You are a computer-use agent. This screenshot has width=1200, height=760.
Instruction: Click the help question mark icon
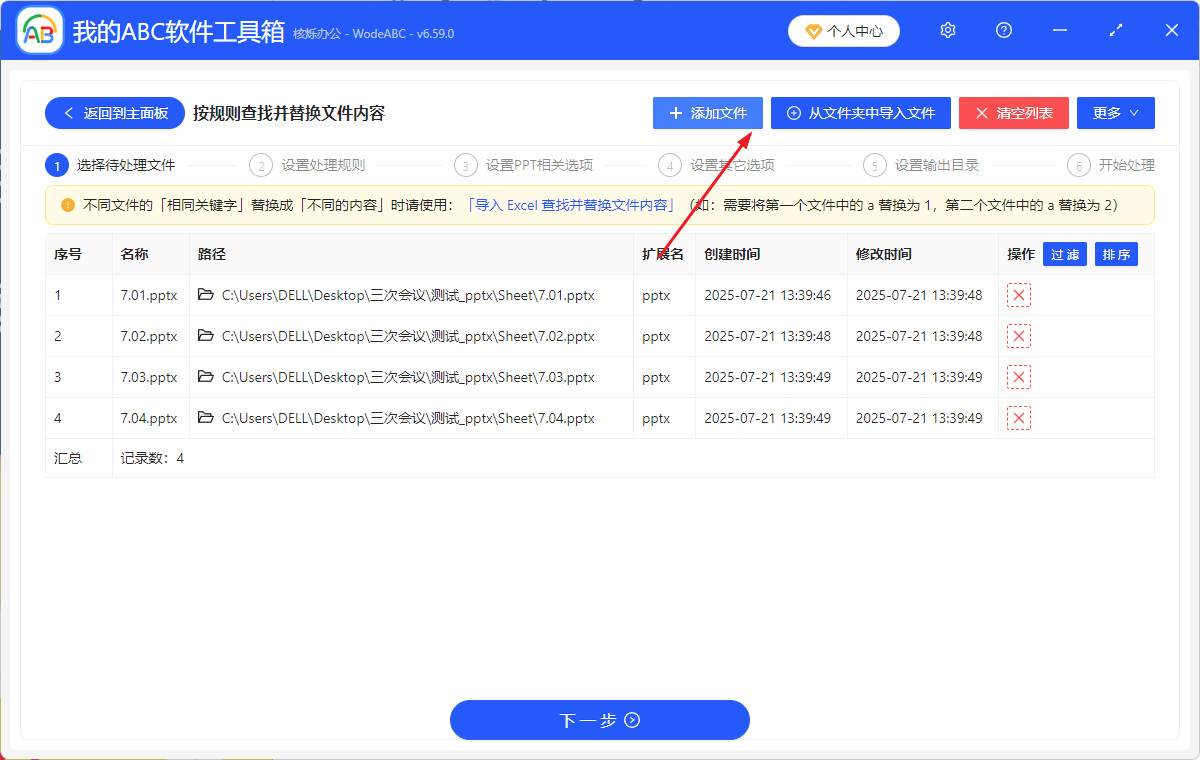[1003, 30]
